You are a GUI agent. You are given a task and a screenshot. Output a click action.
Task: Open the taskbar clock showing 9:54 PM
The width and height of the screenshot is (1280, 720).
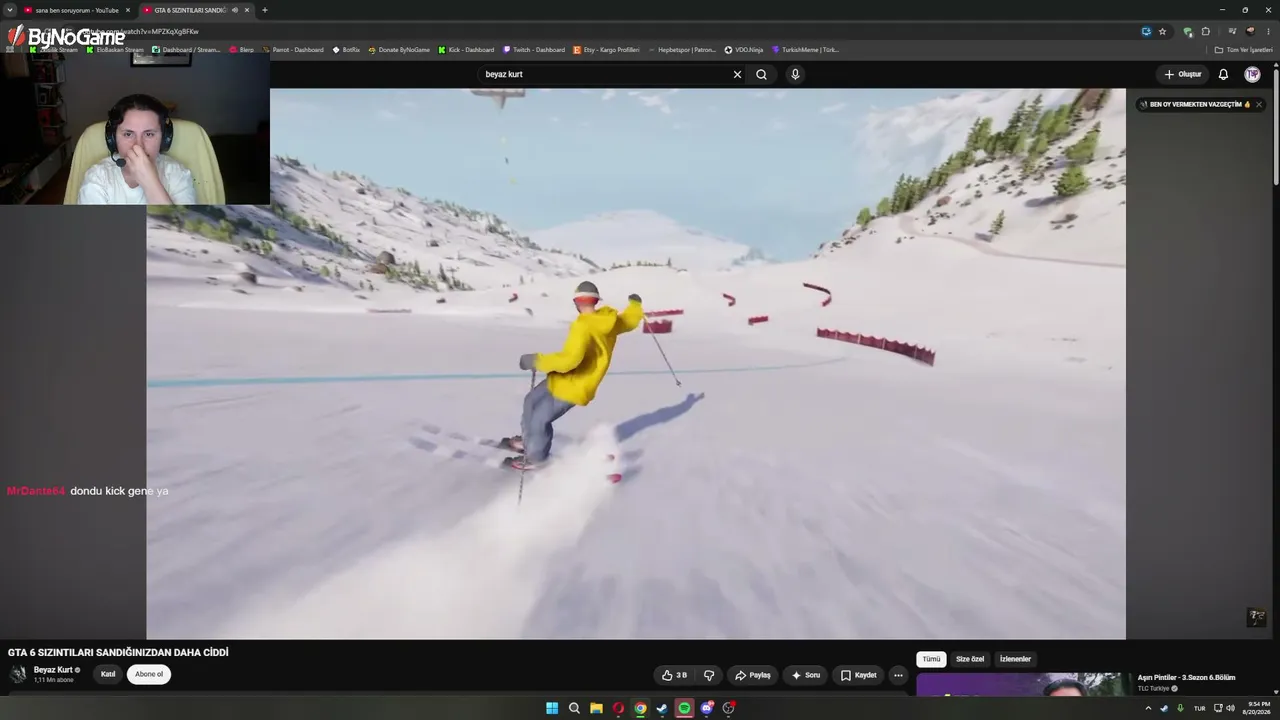click(x=1256, y=708)
